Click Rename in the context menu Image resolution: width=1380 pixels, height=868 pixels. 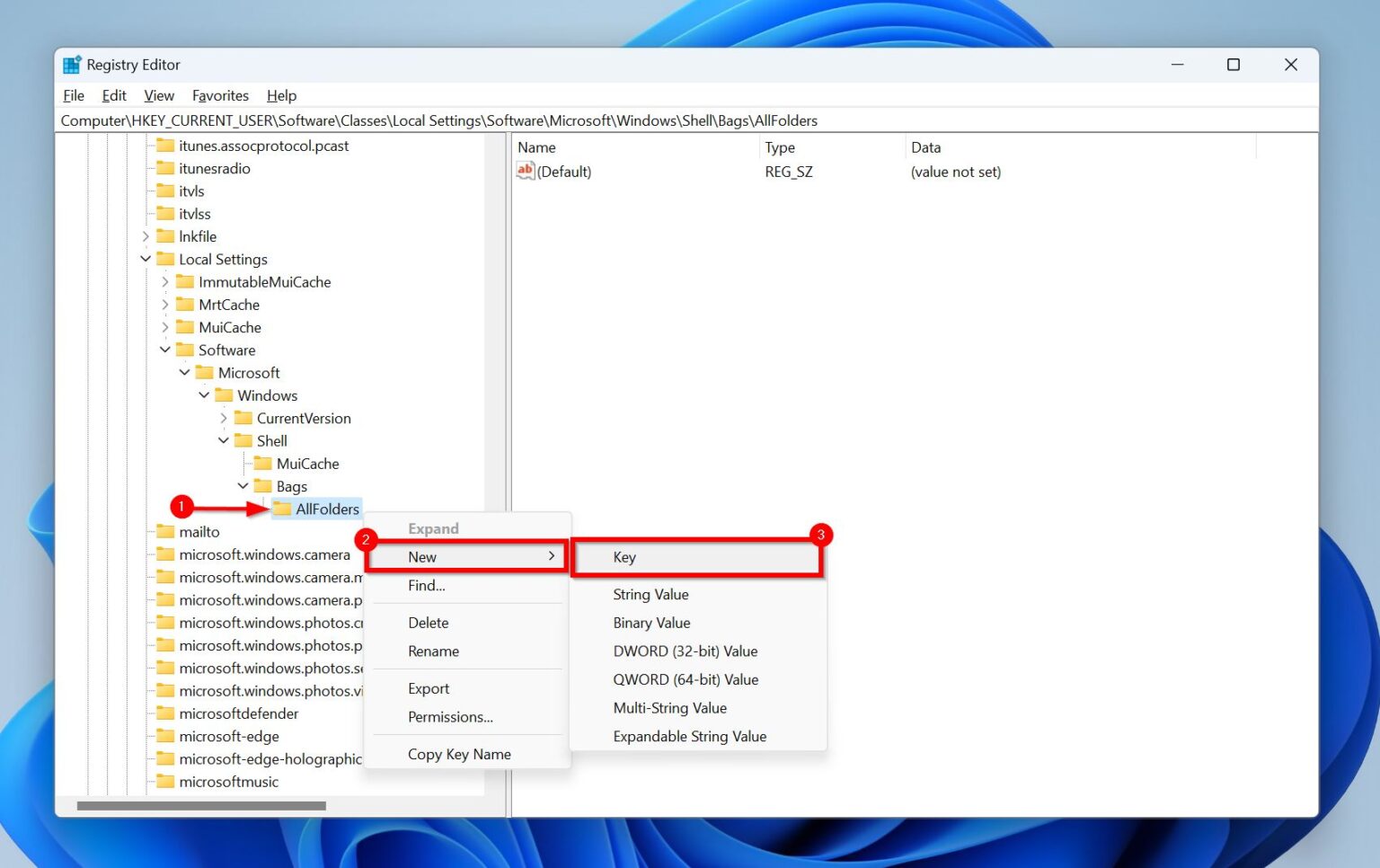pos(434,651)
